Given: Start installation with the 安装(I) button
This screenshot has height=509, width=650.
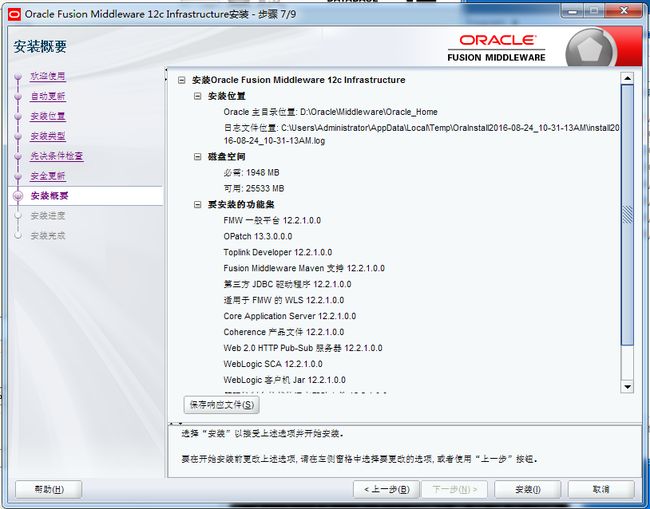Looking at the screenshot, I should (528, 489).
